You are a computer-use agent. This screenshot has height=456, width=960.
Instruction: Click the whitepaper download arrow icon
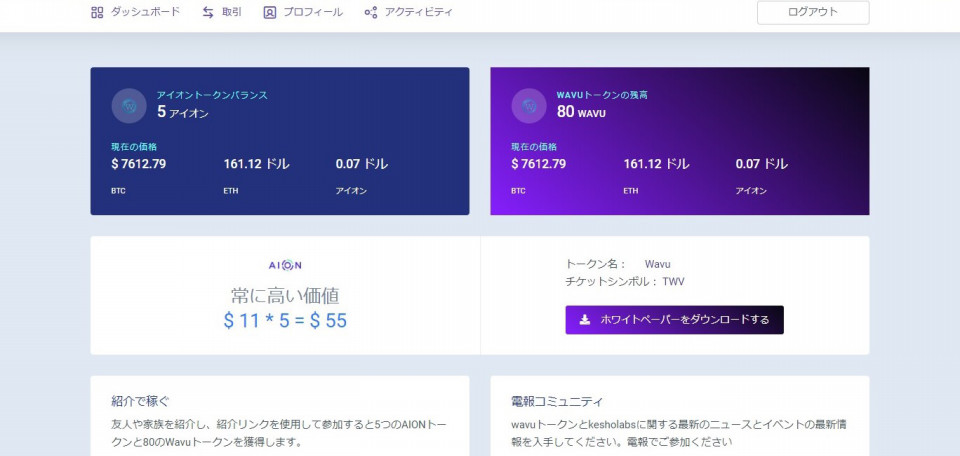point(585,320)
